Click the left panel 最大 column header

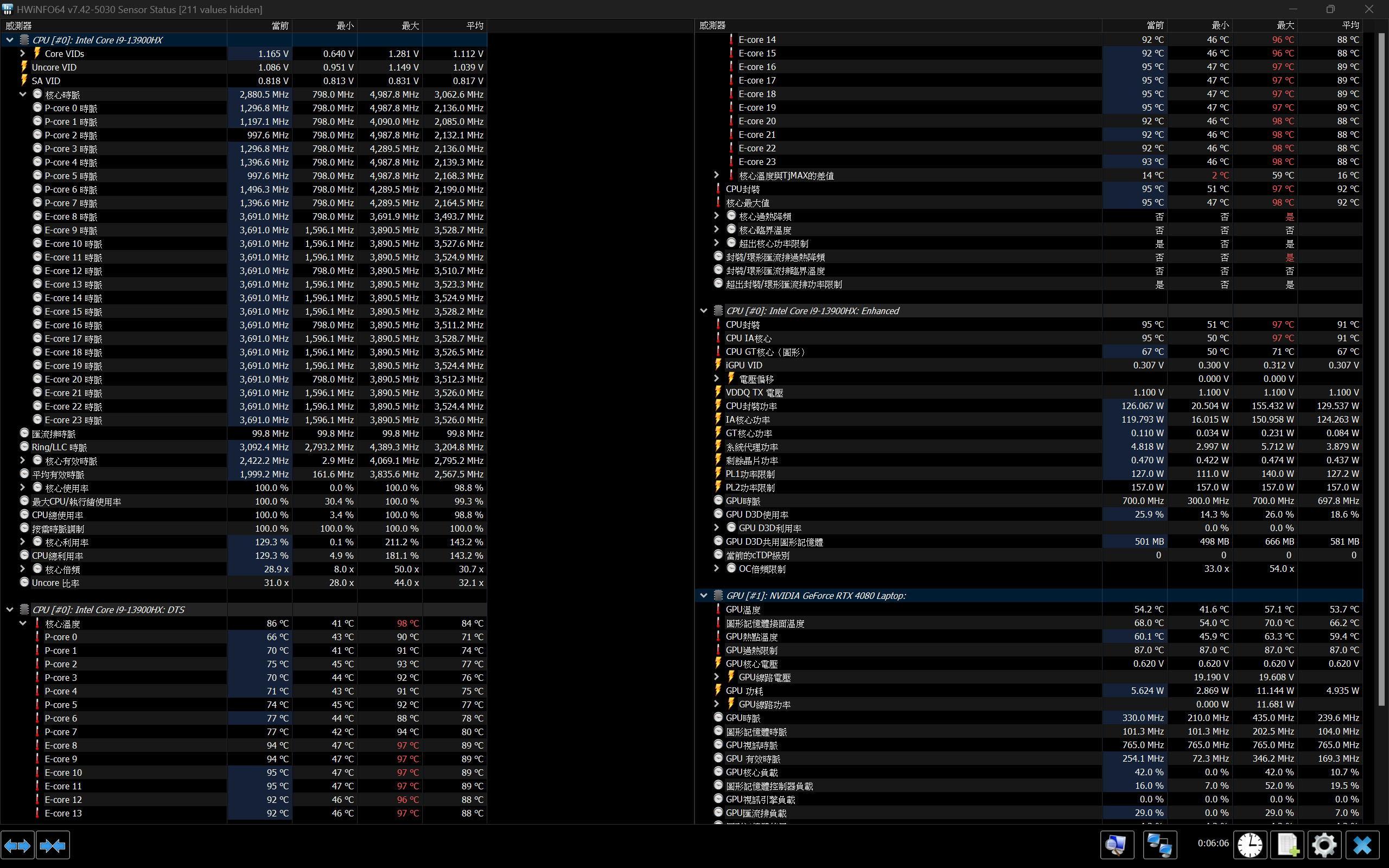pos(390,26)
